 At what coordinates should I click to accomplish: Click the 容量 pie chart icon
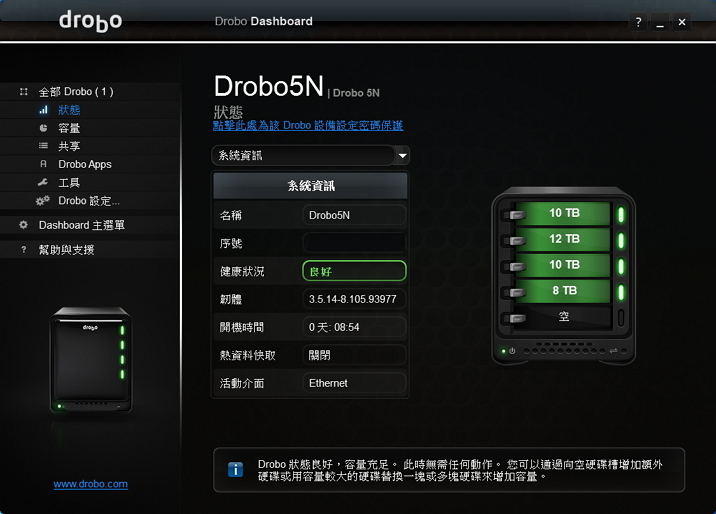pyautogui.click(x=43, y=128)
